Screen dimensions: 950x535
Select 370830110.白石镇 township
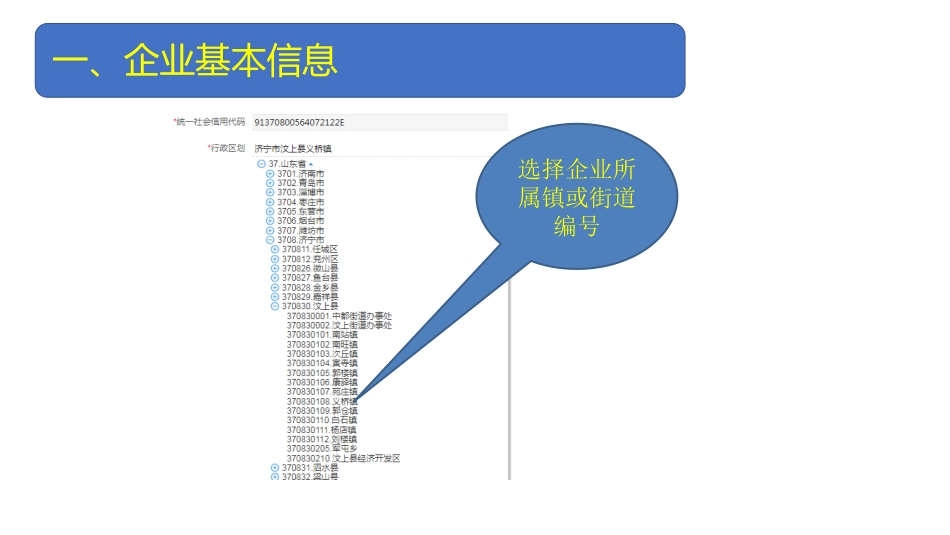click(x=322, y=420)
